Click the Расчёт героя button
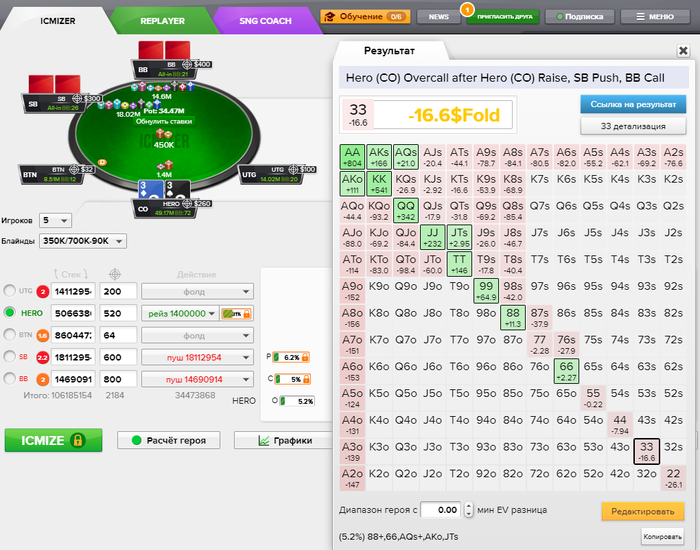Viewport: 700px width, 550px height. [169, 440]
